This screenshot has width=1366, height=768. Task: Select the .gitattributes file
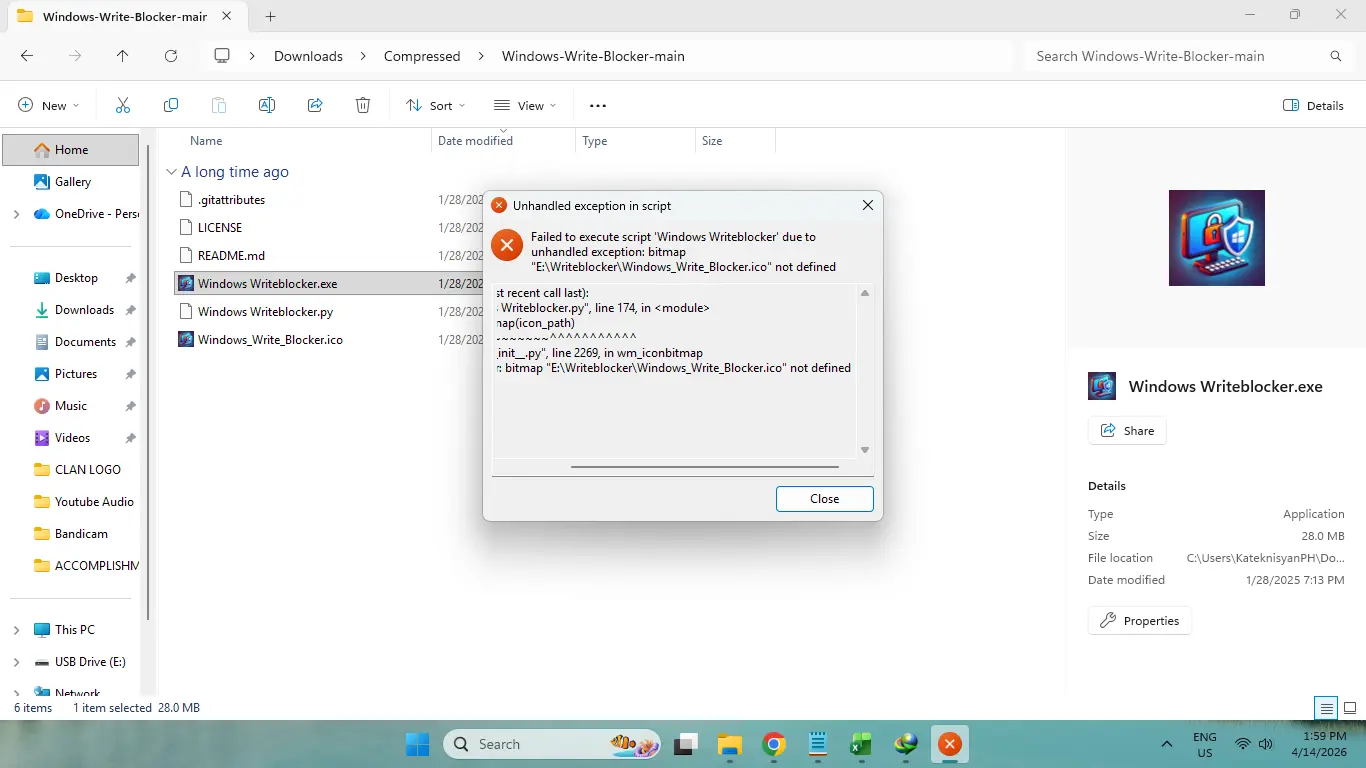(231, 199)
